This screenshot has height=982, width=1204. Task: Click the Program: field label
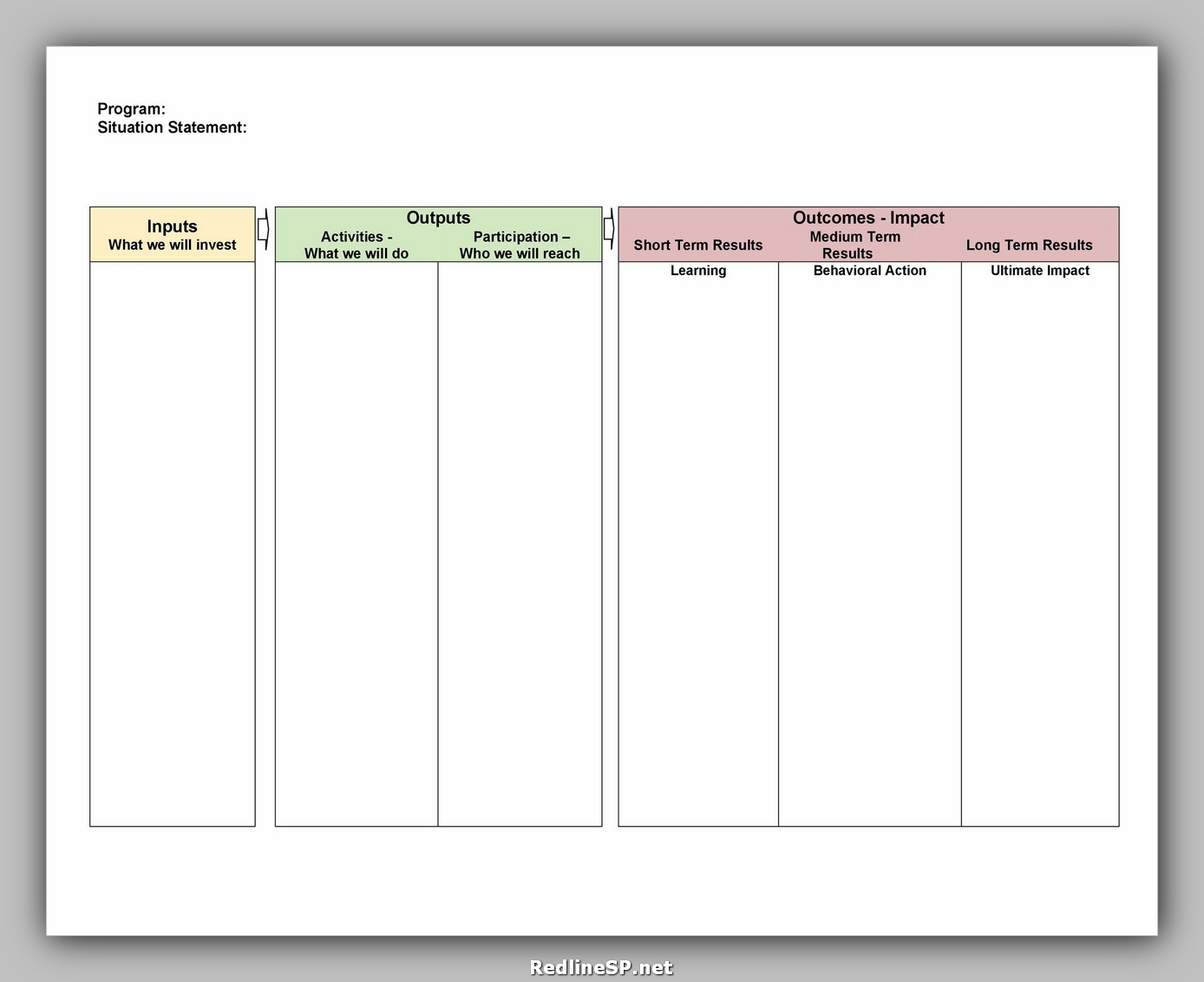coord(131,109)
